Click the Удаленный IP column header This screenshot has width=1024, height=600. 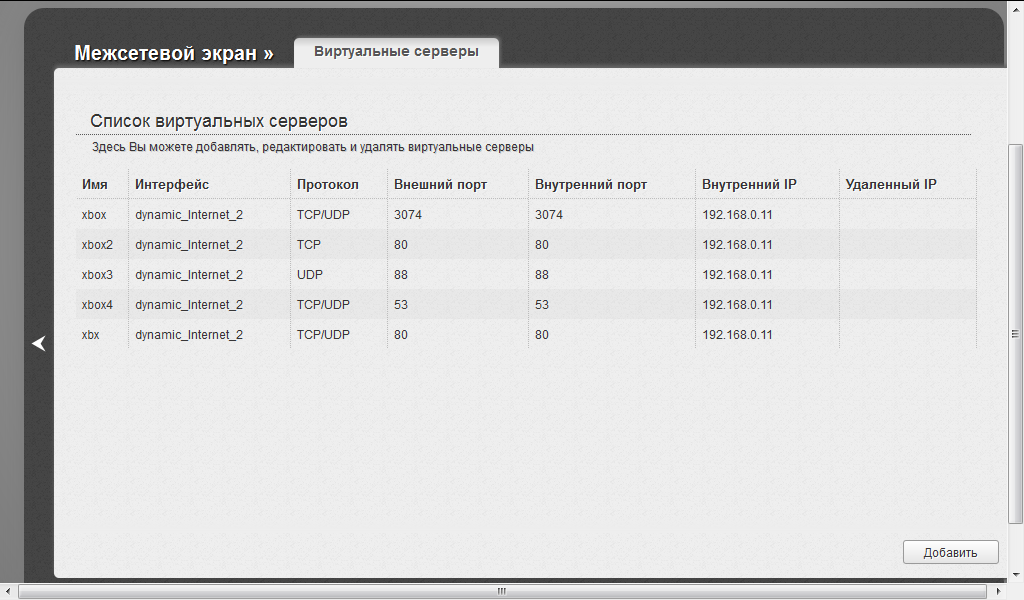(891, 185)
